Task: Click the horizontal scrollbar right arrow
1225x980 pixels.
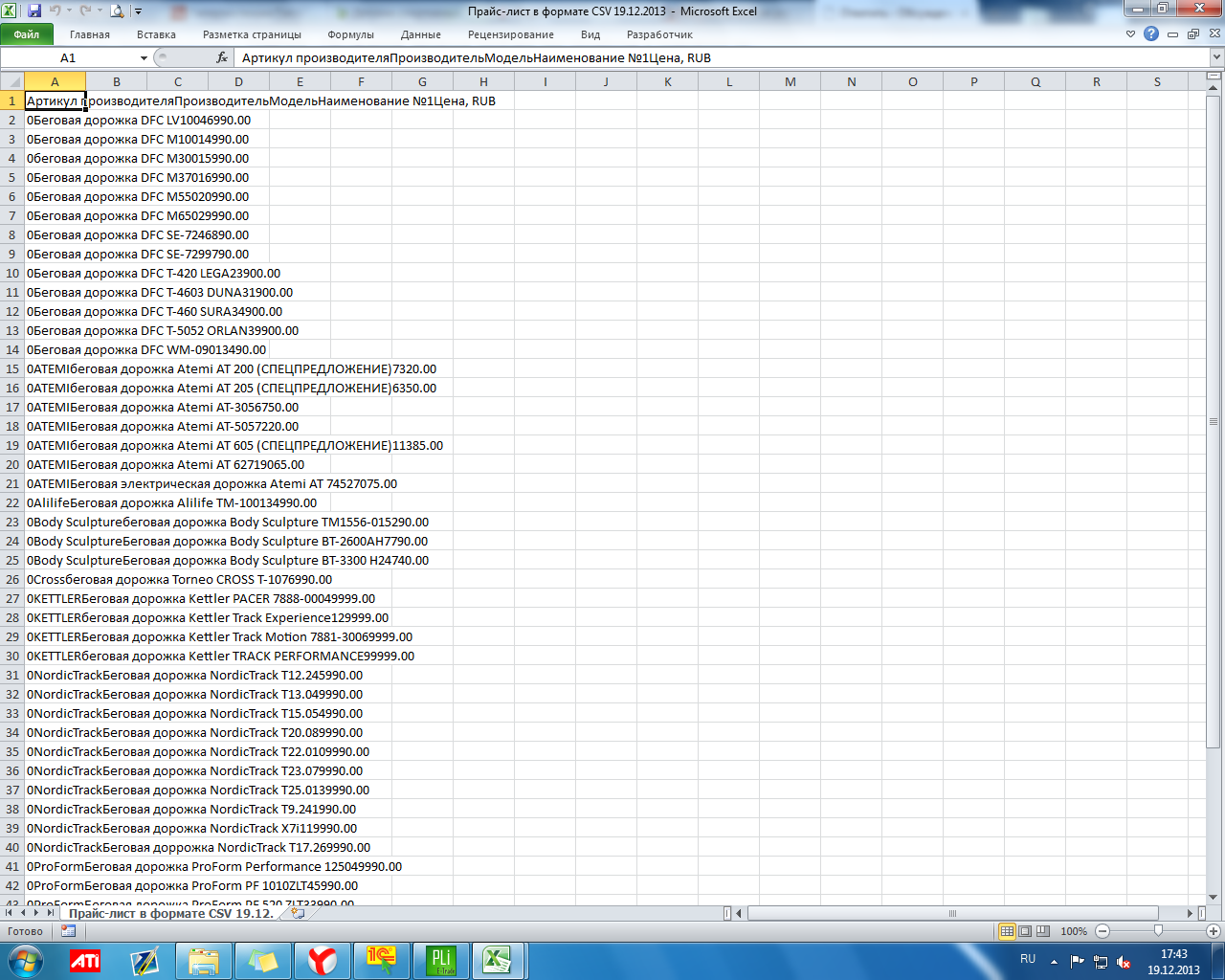Action: pyautogui.click(x=1191, y=913)
